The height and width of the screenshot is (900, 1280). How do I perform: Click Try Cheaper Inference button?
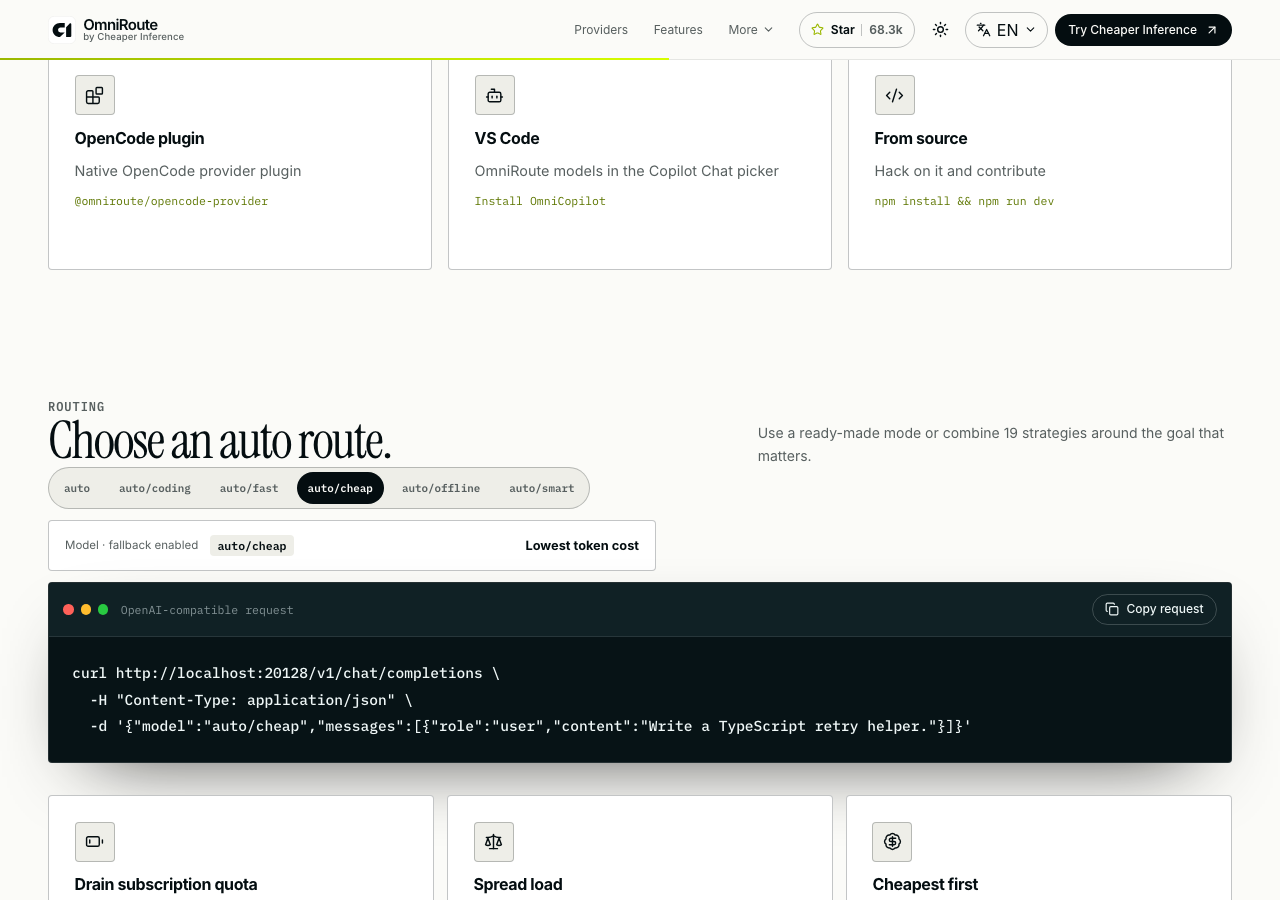click(1143, 30)
